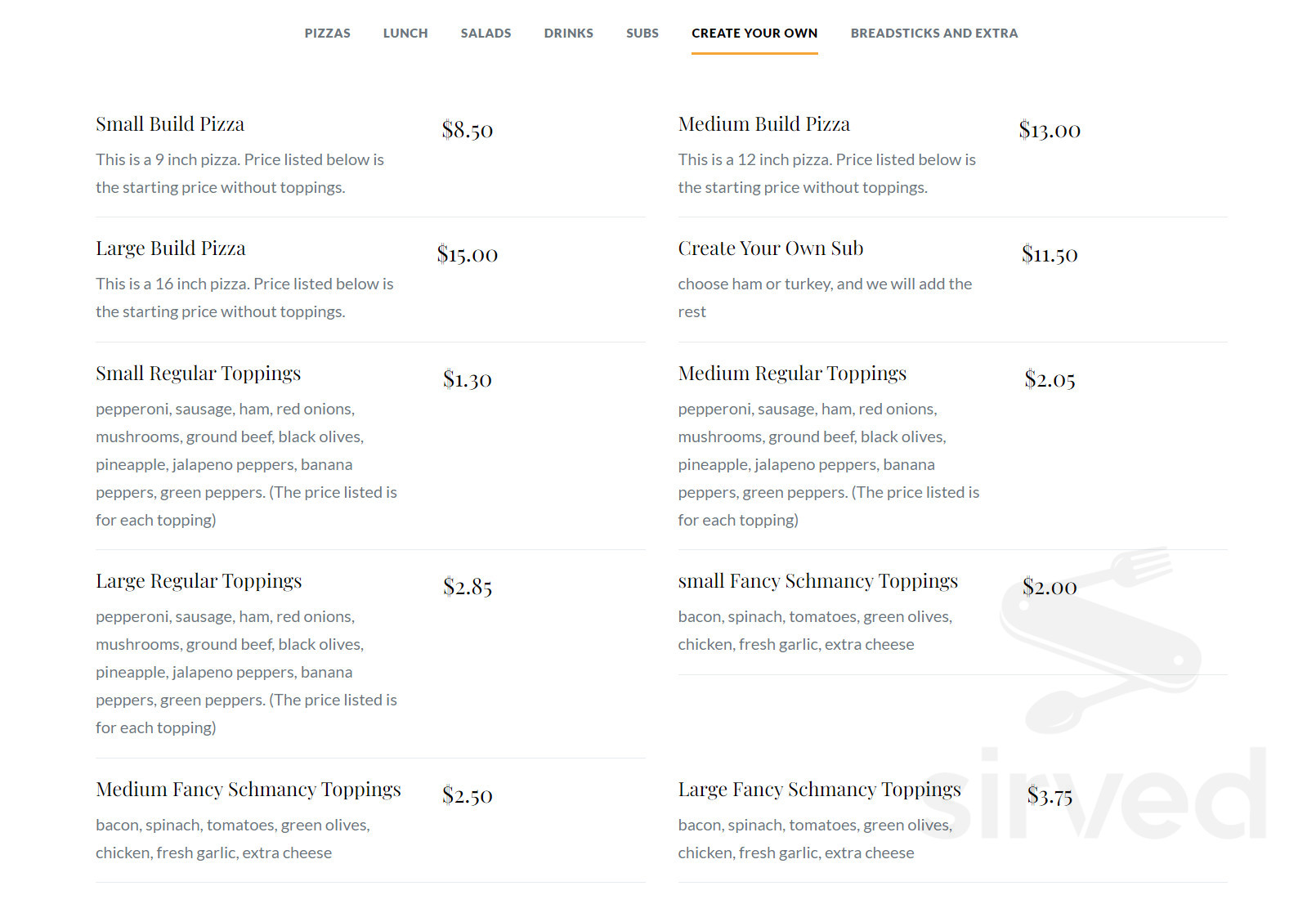Click the Create Your Own tab

click(754, 34)
